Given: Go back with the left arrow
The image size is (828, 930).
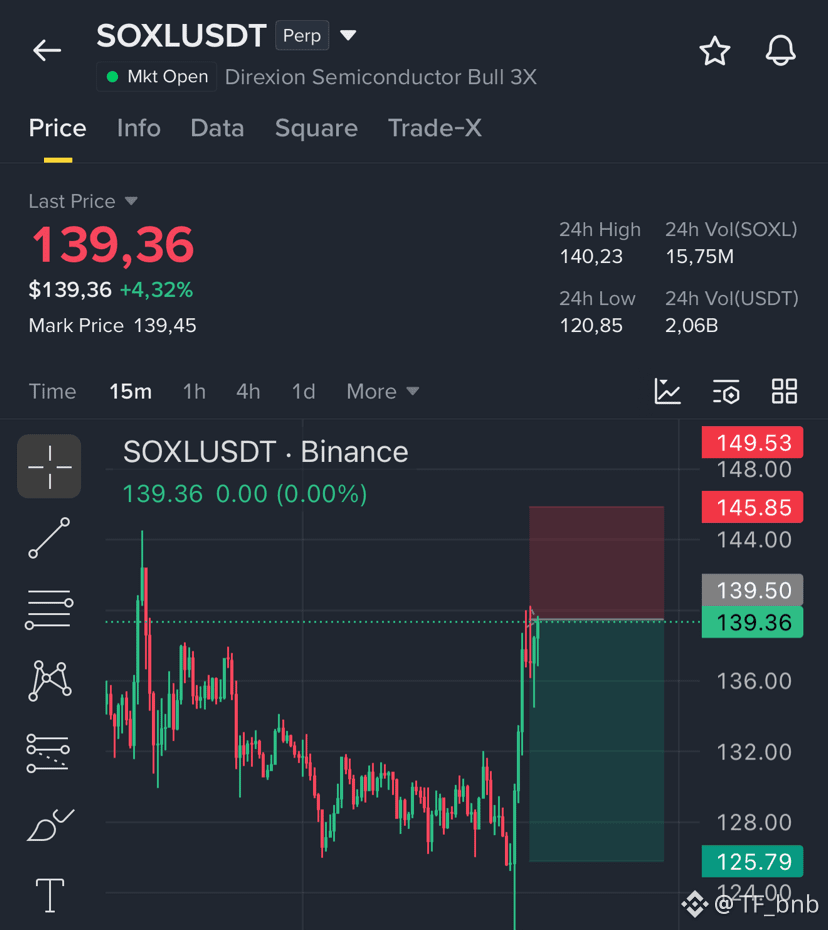Looking at the screenshot, I should (x=47, y=50).
